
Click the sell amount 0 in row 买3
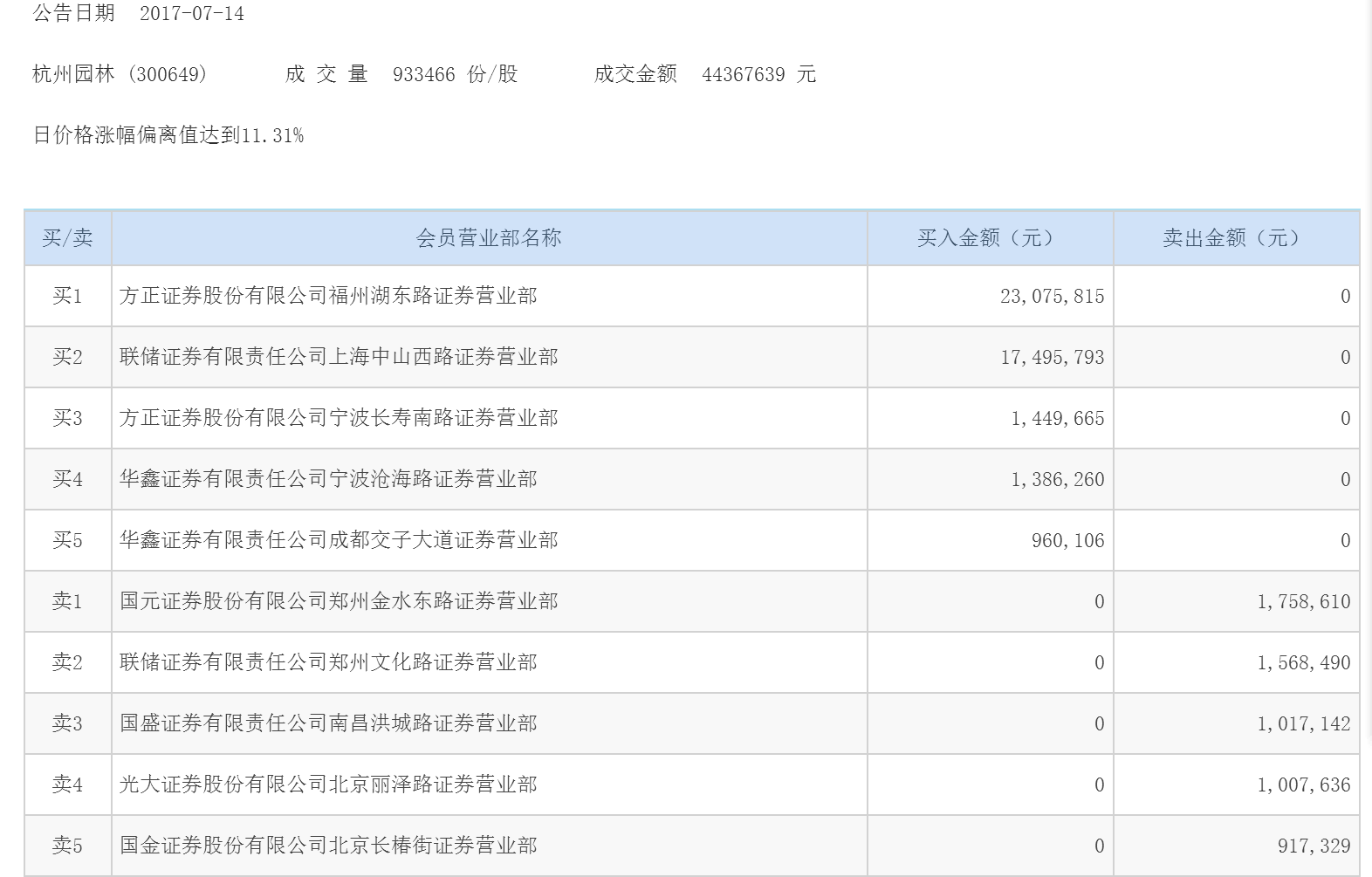coord(1345,419)
